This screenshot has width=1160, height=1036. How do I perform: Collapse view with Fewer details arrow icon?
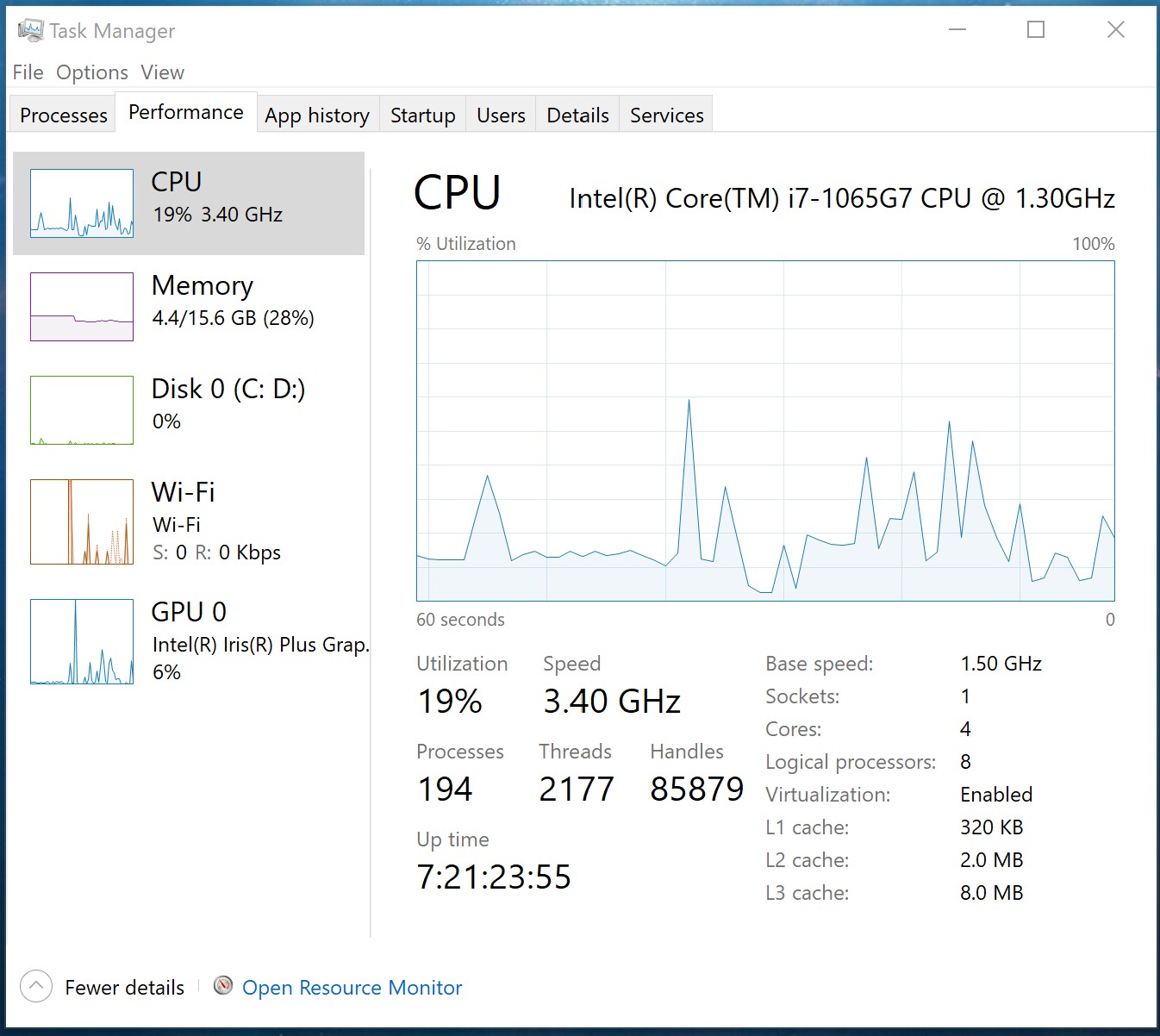(35, 986)
